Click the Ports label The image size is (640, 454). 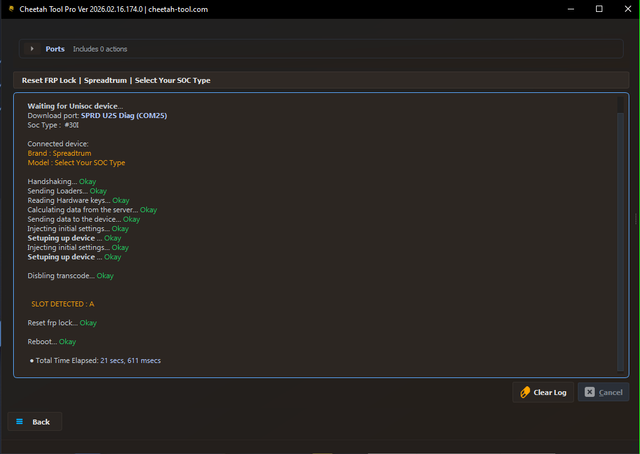(x=55, y=49)
